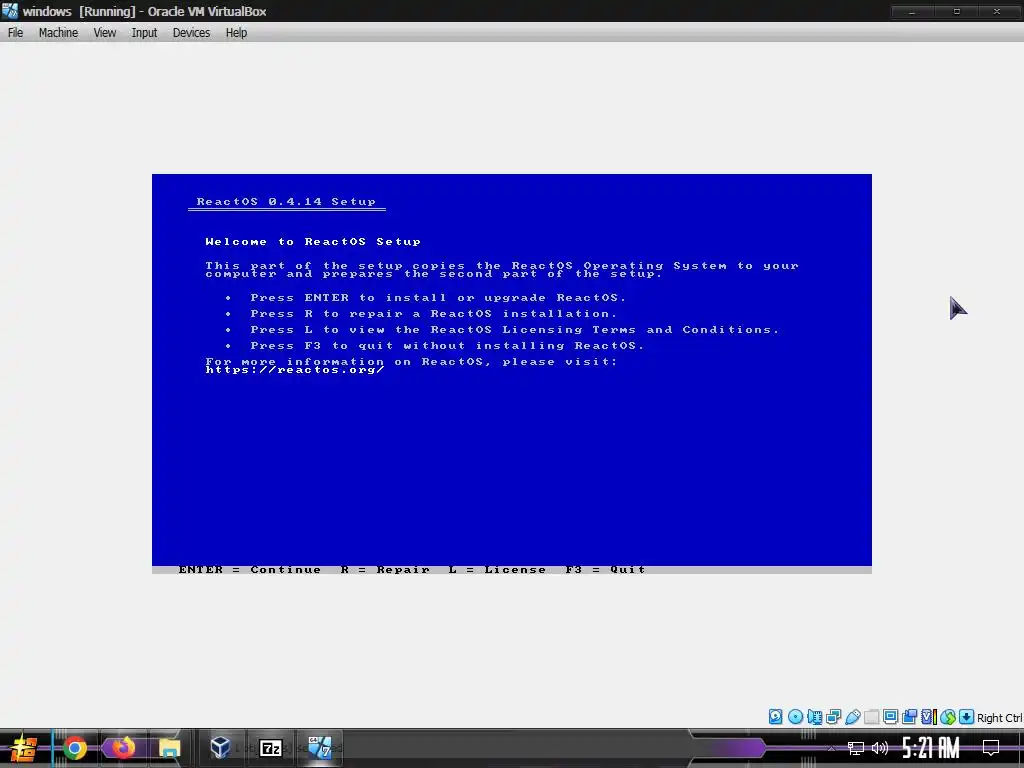Screen dimensions: 1024x768
Task: Click the optical disk status icon
Action: point(795,717)
